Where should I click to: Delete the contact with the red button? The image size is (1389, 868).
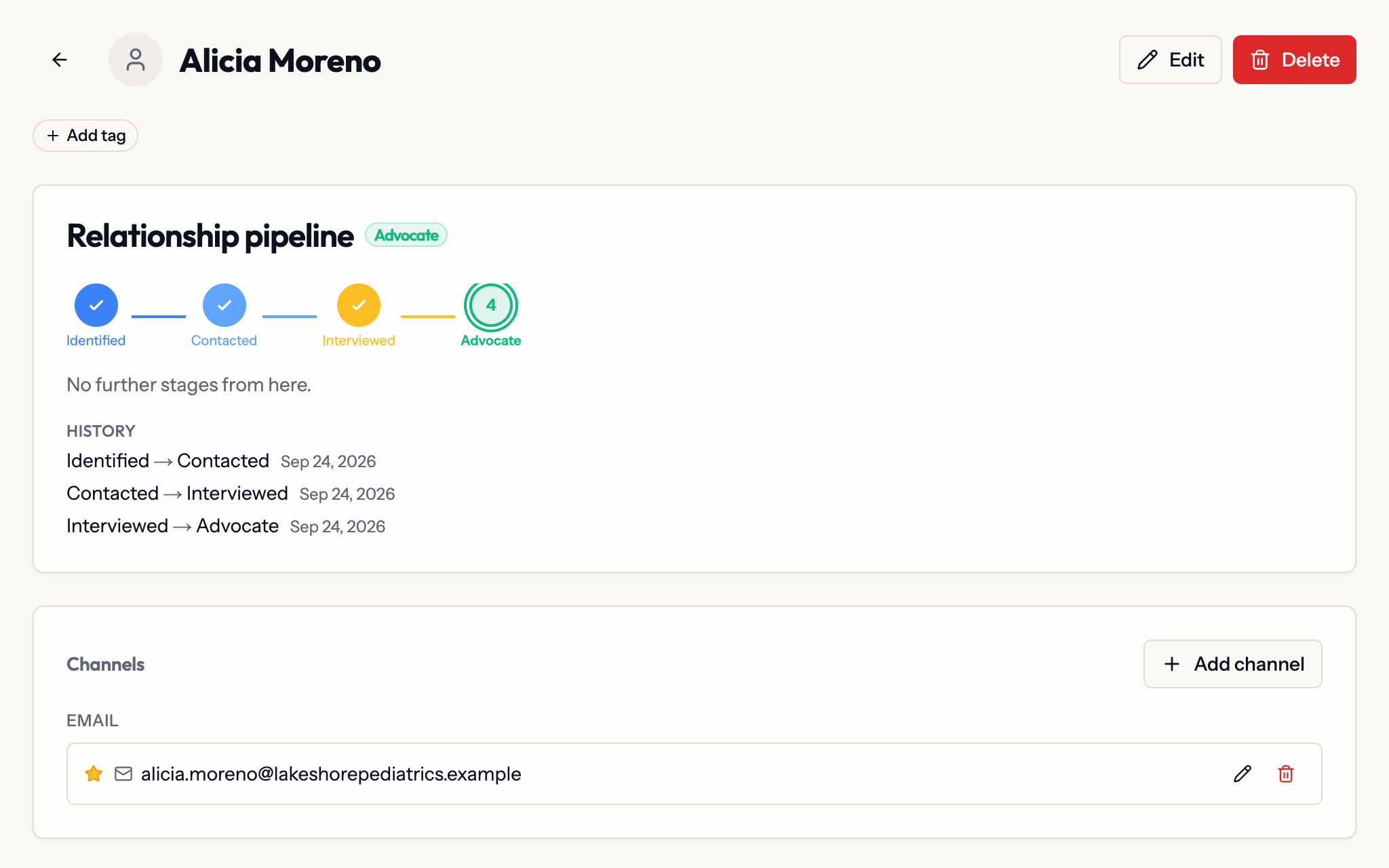(1294, 60)
